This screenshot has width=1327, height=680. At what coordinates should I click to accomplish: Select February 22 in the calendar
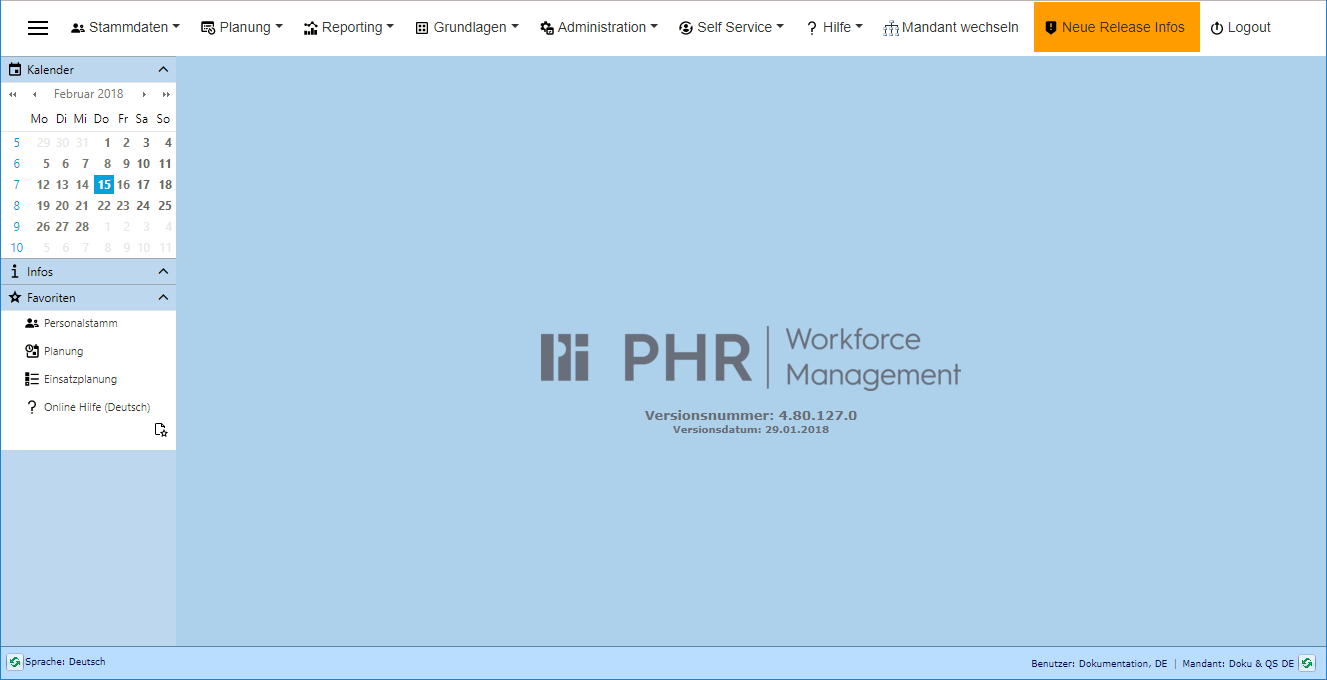[x=104, y=206]
